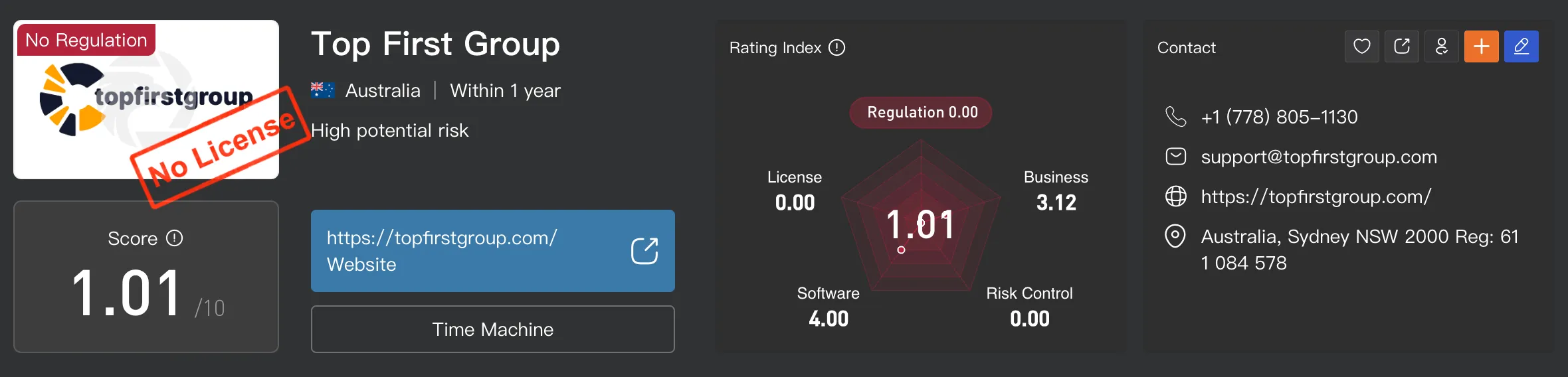Screen dimensions: 1568x377
Task: Click the globe website icon
Action: click(x=1175, y=196)
